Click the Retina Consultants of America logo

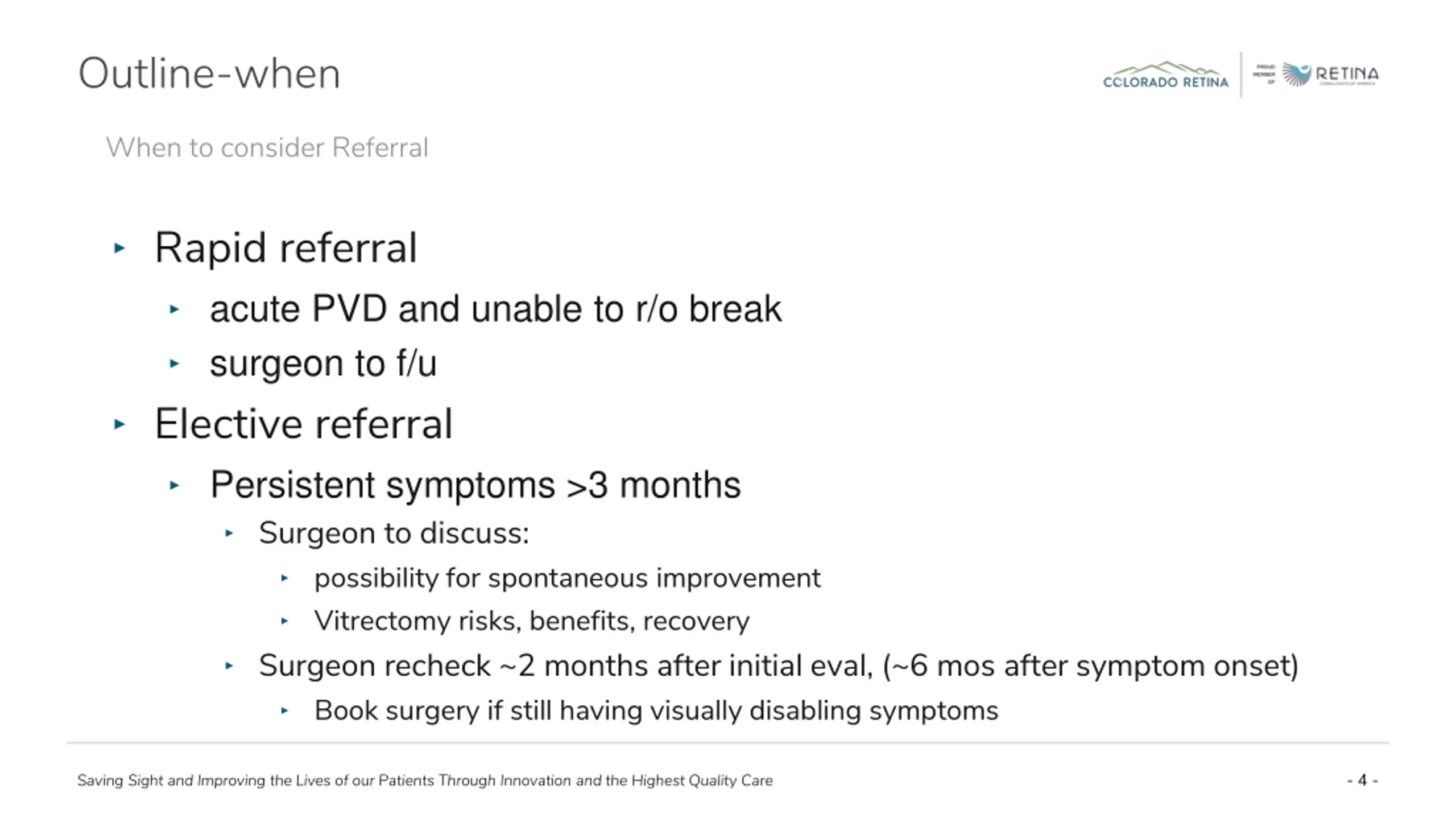(x=1316, y=75)
